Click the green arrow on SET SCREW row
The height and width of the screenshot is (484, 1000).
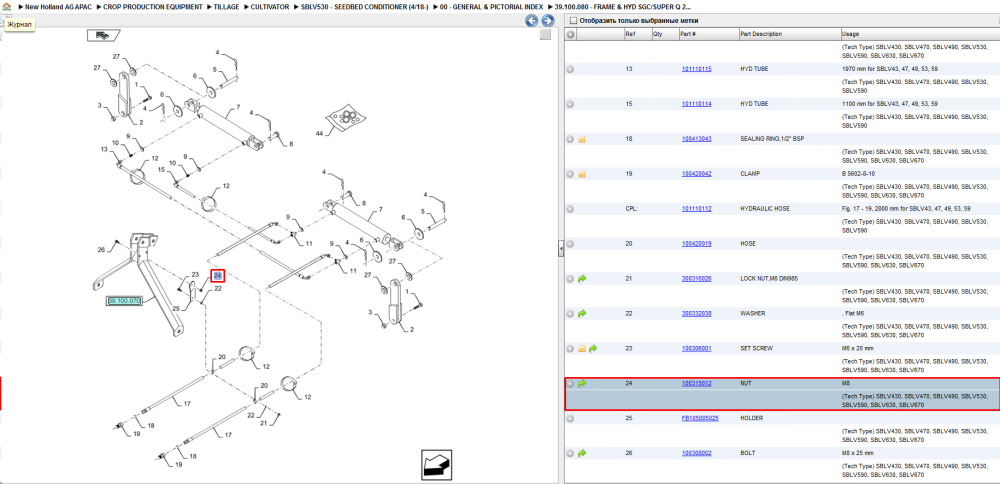click(x=593, y=349)
